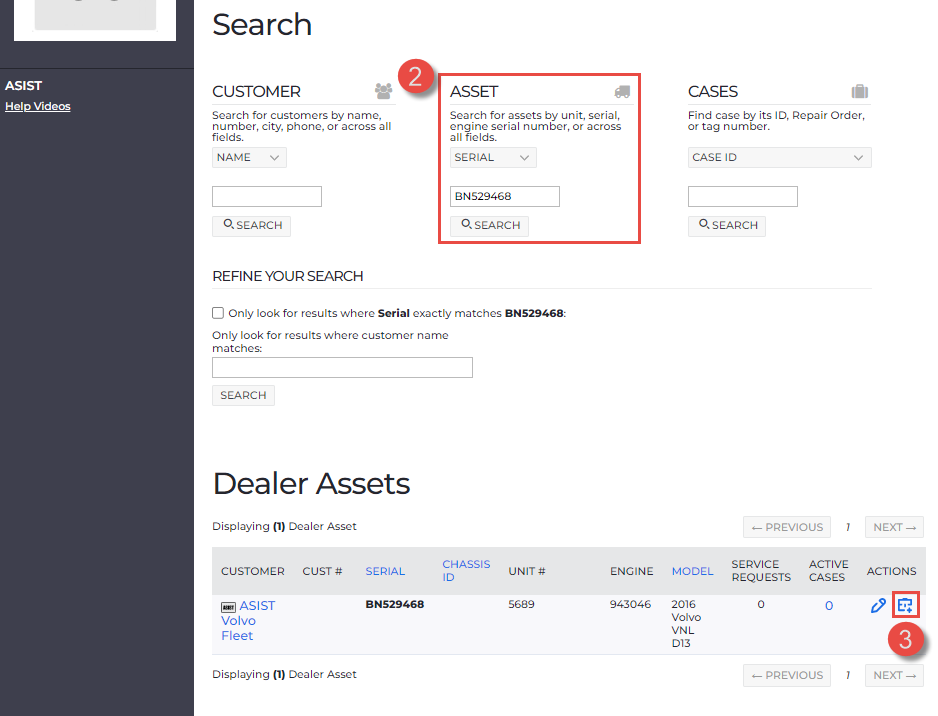Click the lower PREVIOUS pagination button
The image size is (938, 716).
[787, 675]
